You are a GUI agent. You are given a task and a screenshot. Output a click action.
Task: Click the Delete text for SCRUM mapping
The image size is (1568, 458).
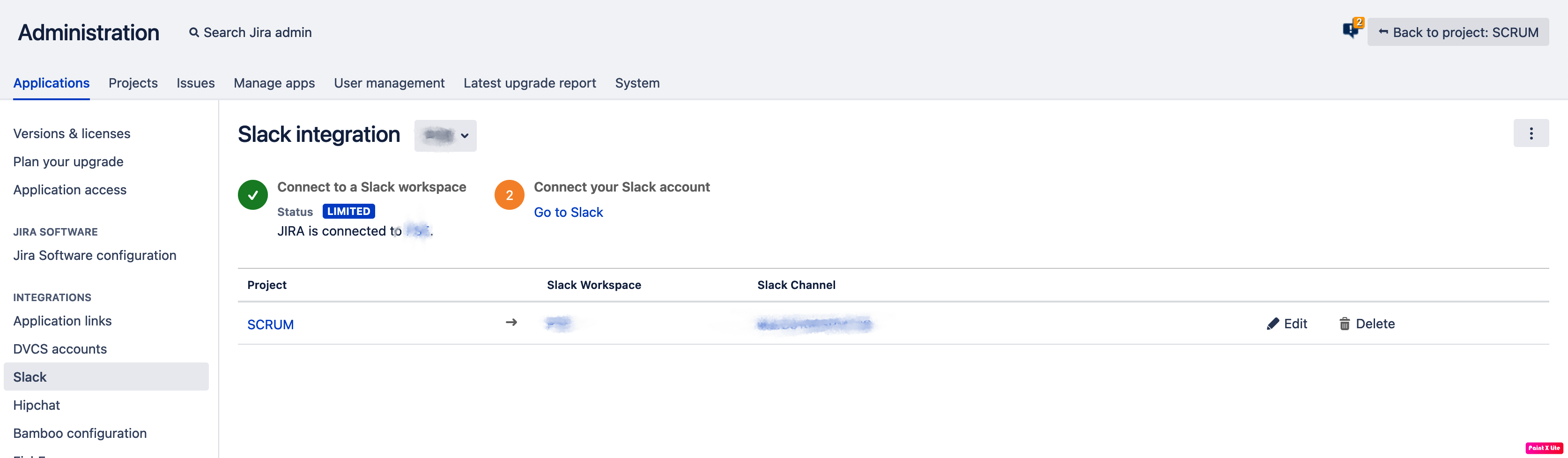[1375, 324]
